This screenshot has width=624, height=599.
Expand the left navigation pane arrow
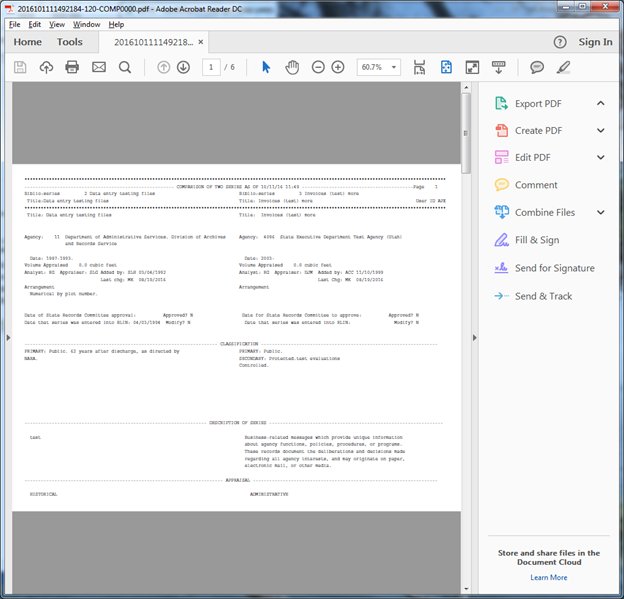tap(8, 338)
